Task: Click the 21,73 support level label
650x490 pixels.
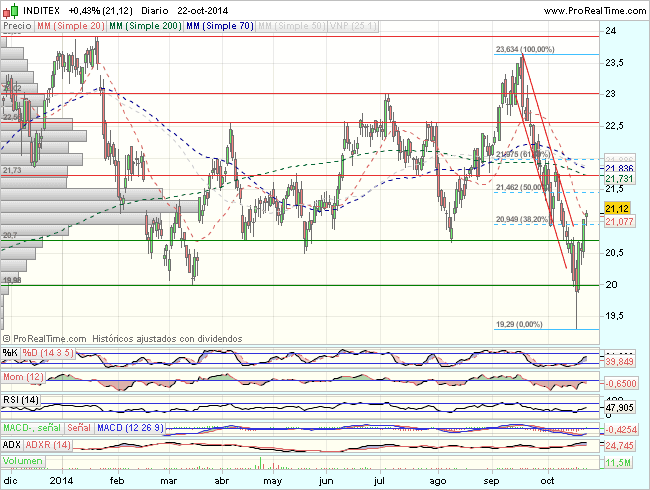Action: pyautogui.click(x=12, y=170)
